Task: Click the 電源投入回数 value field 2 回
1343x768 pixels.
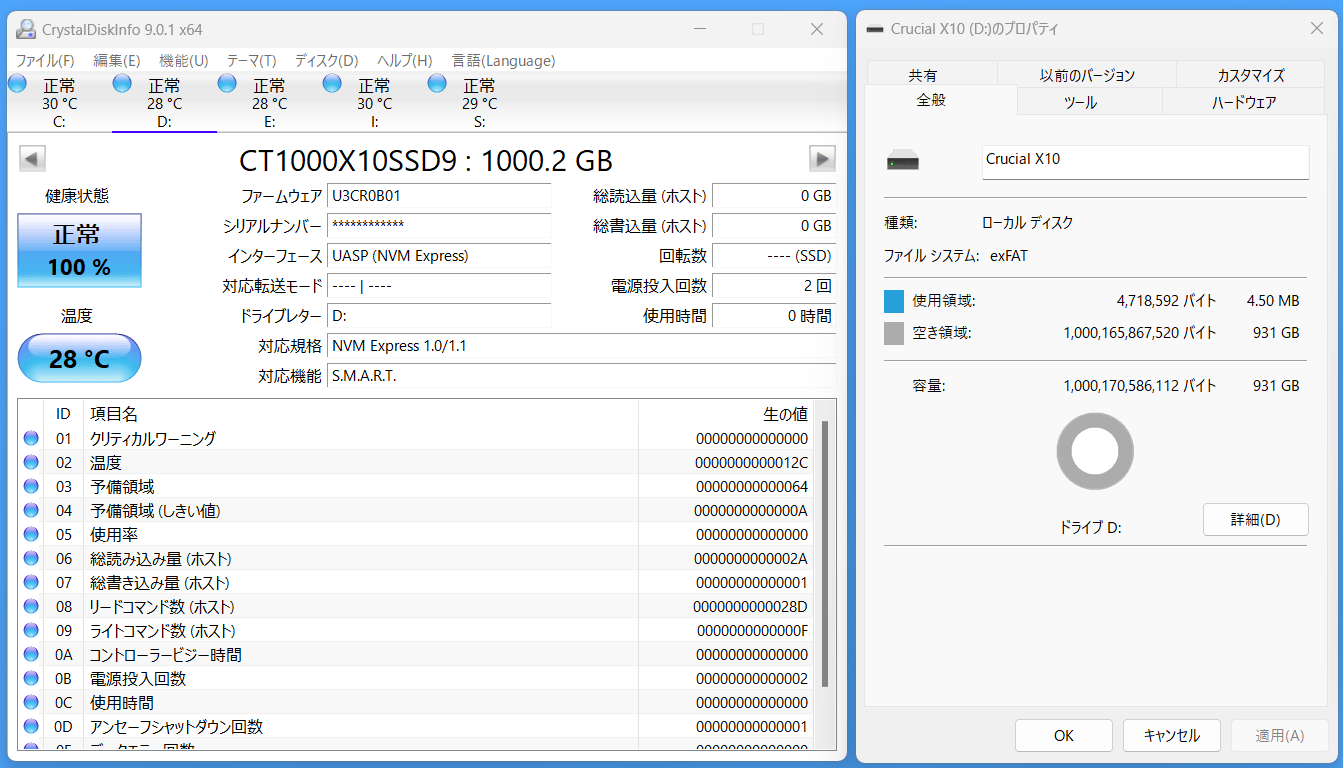Action: (774, 286)
